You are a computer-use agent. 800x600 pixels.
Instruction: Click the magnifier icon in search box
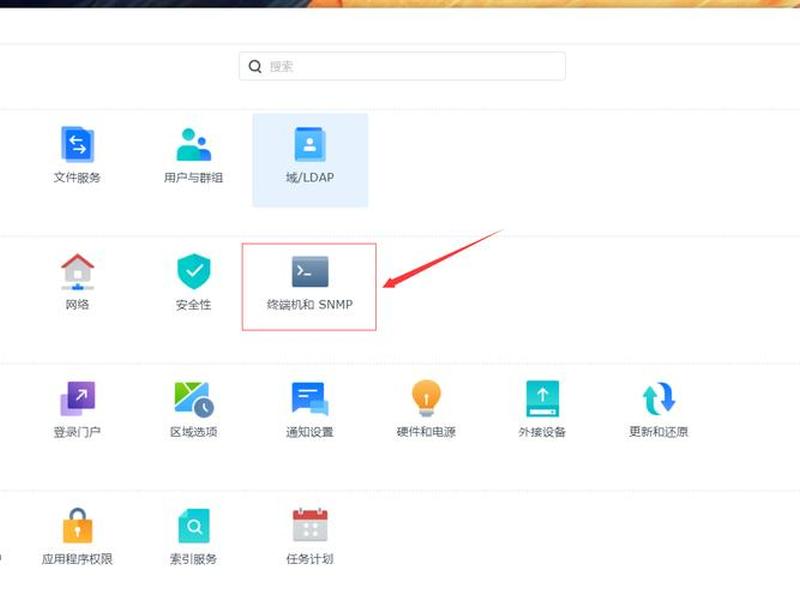coord(255,66)
